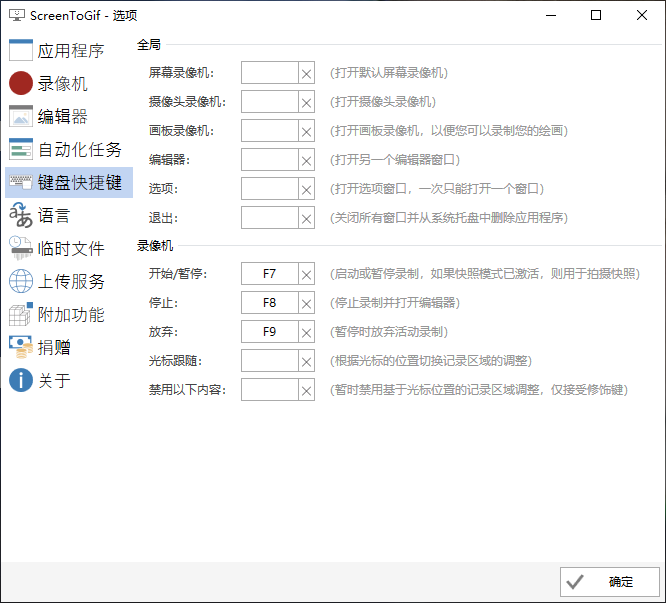This screenshot has height=603, width=666.
Task: Confirm with the 确定 button
Action: 610,582
